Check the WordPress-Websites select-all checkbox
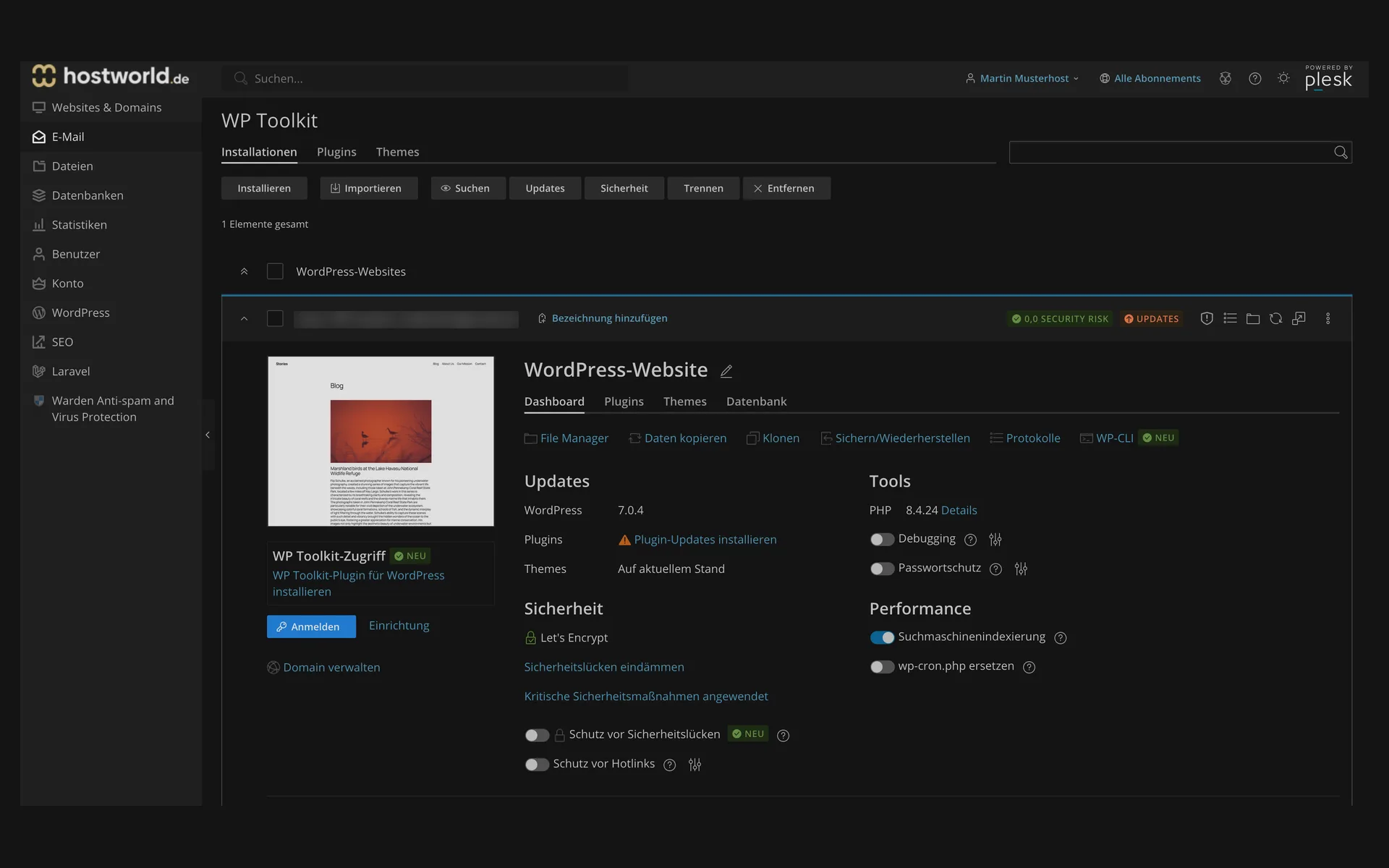This screenshot has width=1389, height=868. point(275,271)
